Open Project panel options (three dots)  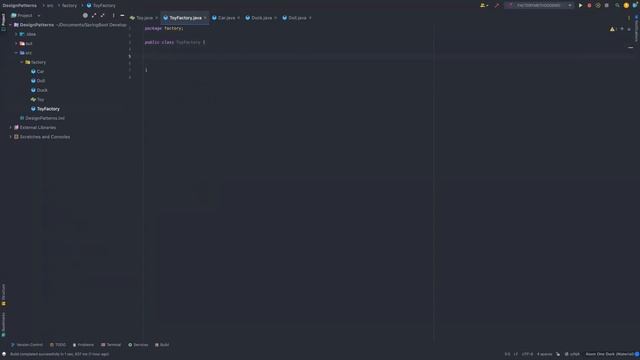[113, 15]
